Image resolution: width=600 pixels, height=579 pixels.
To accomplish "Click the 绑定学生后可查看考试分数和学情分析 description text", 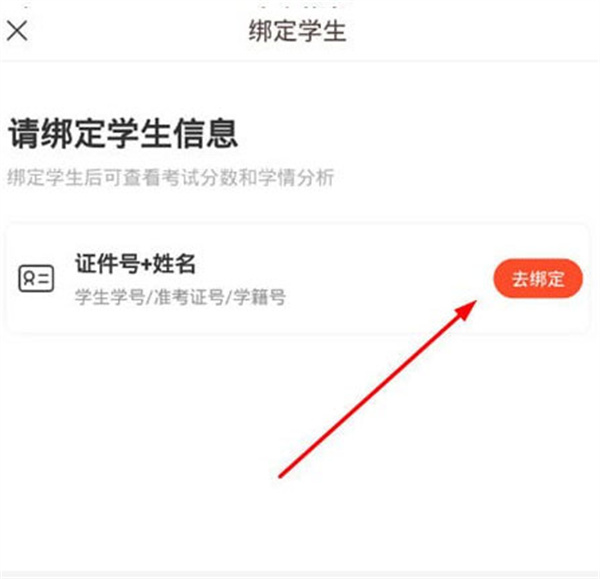I will click(171, 177).
